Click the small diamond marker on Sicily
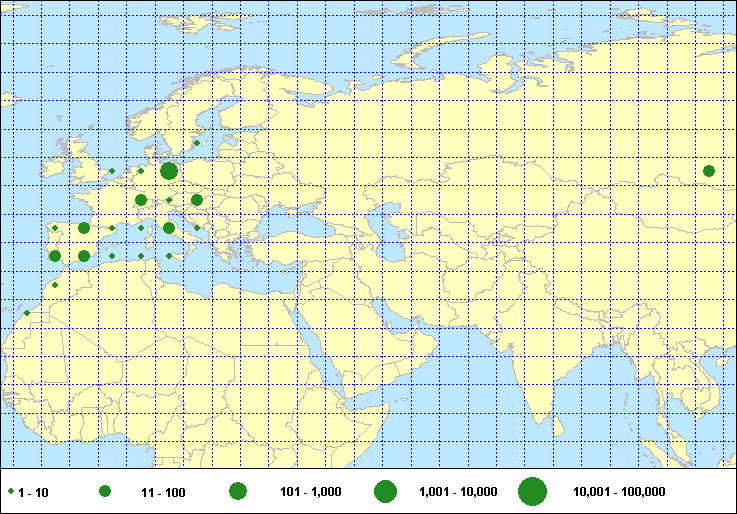Screen dimensions: 737x514 tap(169, 256)
